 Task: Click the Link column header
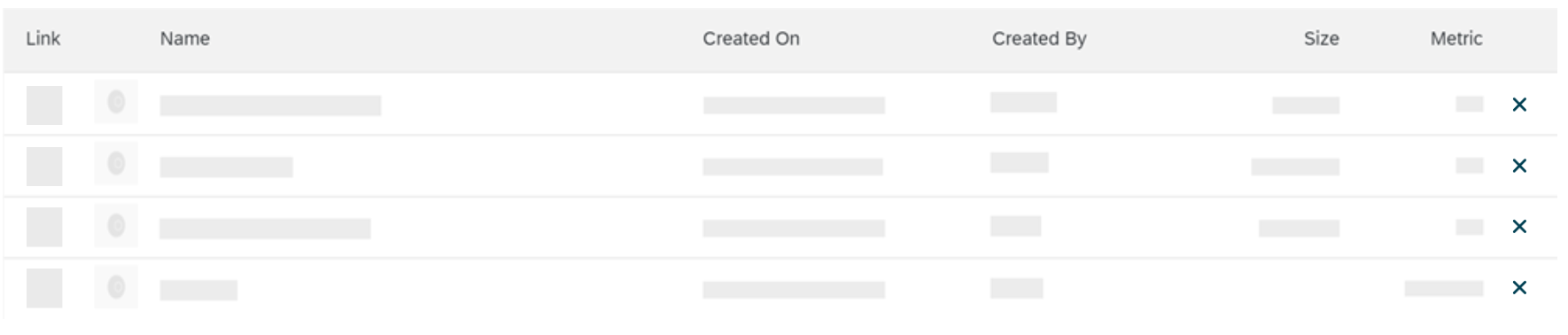pyautogui.click(x=43, y=39)
